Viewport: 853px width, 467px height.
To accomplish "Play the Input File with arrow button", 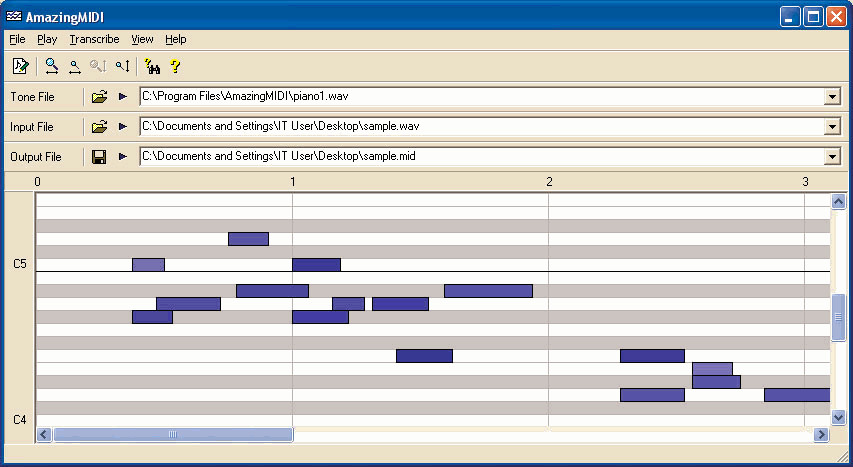I will pos(122,127).
